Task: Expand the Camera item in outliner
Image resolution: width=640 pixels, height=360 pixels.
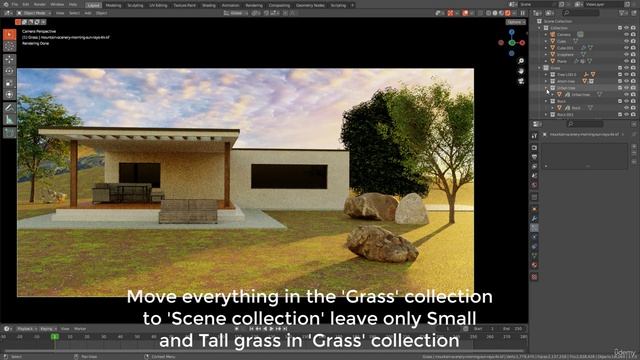Action: (546, 35)
